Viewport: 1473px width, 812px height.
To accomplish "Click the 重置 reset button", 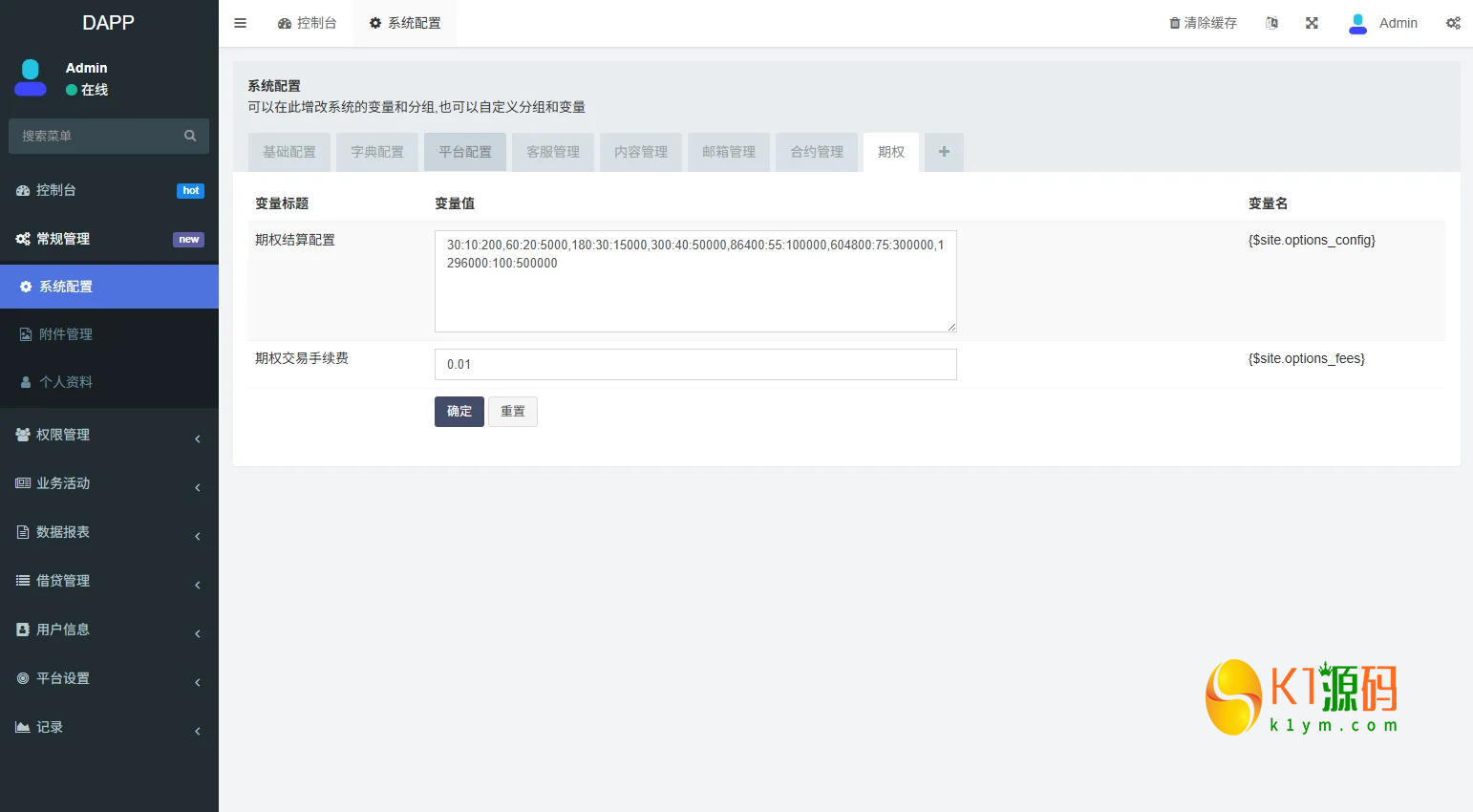I will pos(513,412).
